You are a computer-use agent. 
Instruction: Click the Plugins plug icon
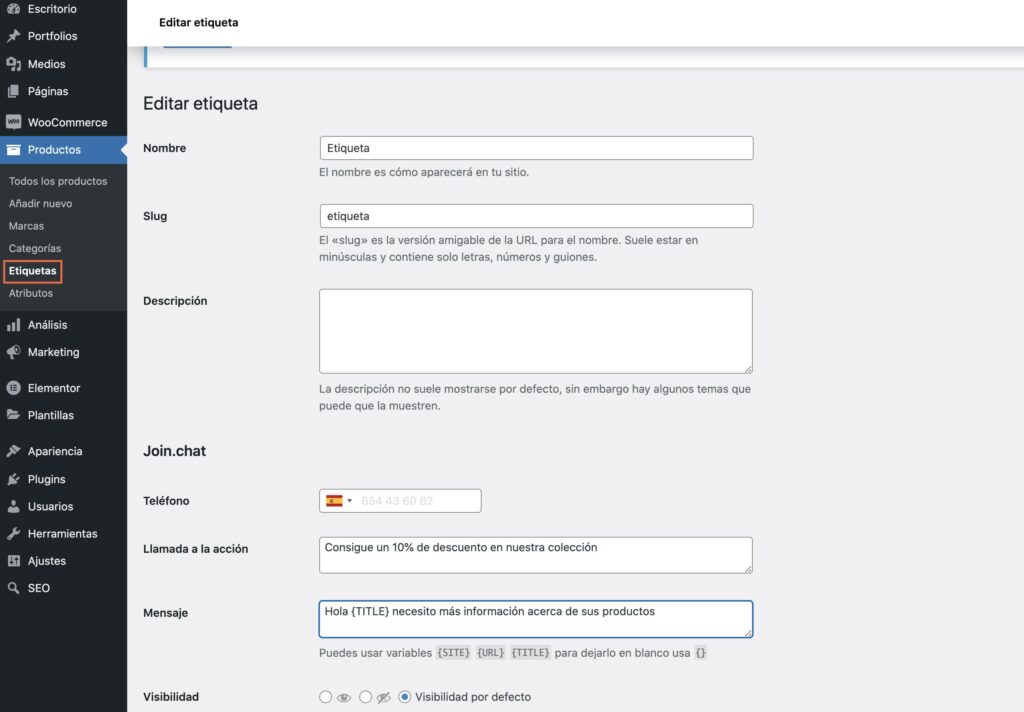pos(13,479)
